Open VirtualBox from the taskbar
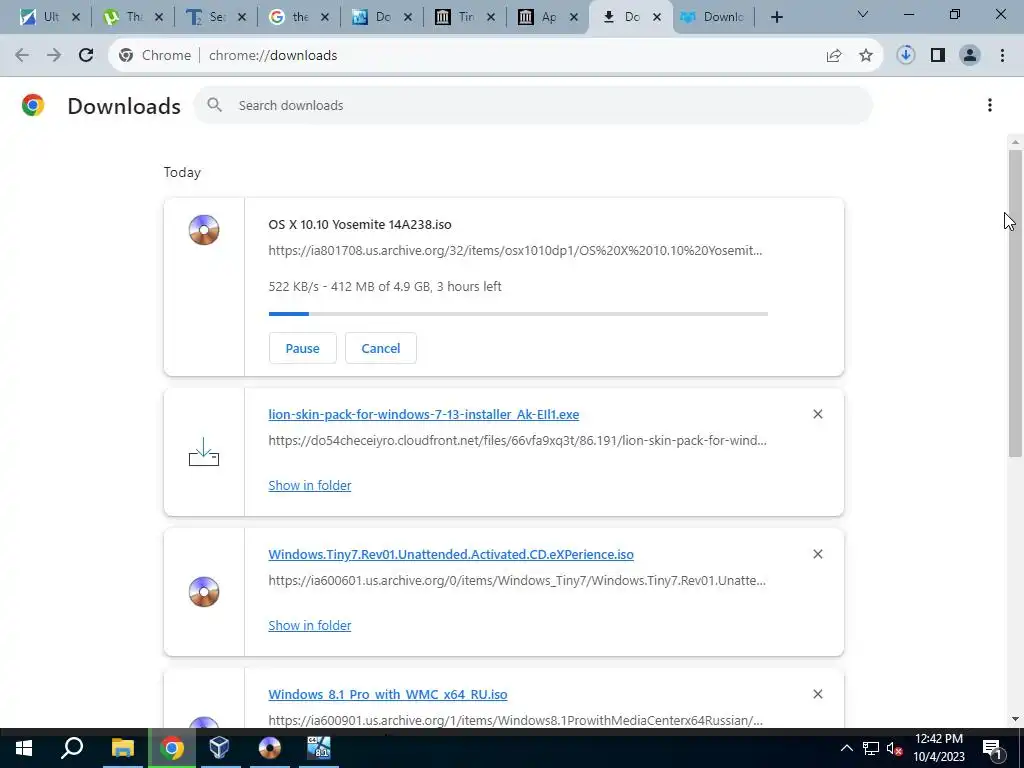This screenshot has height=768, width=1024. 219,748
